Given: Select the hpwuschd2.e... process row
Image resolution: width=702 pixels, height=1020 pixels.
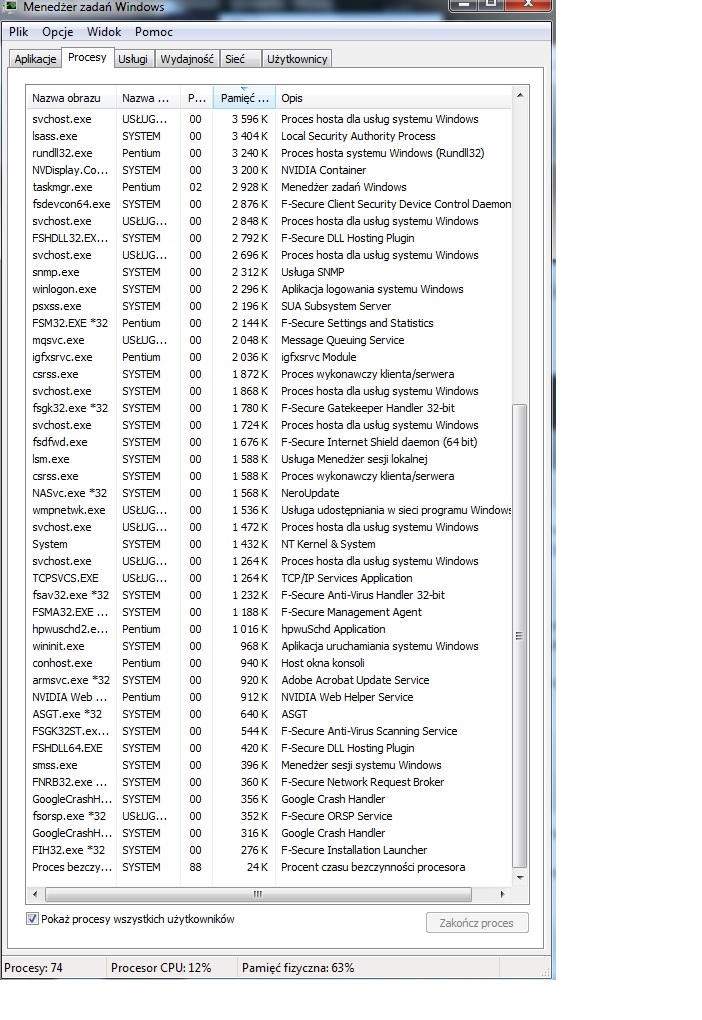Looking at the screenshot, I should [269, 629].
